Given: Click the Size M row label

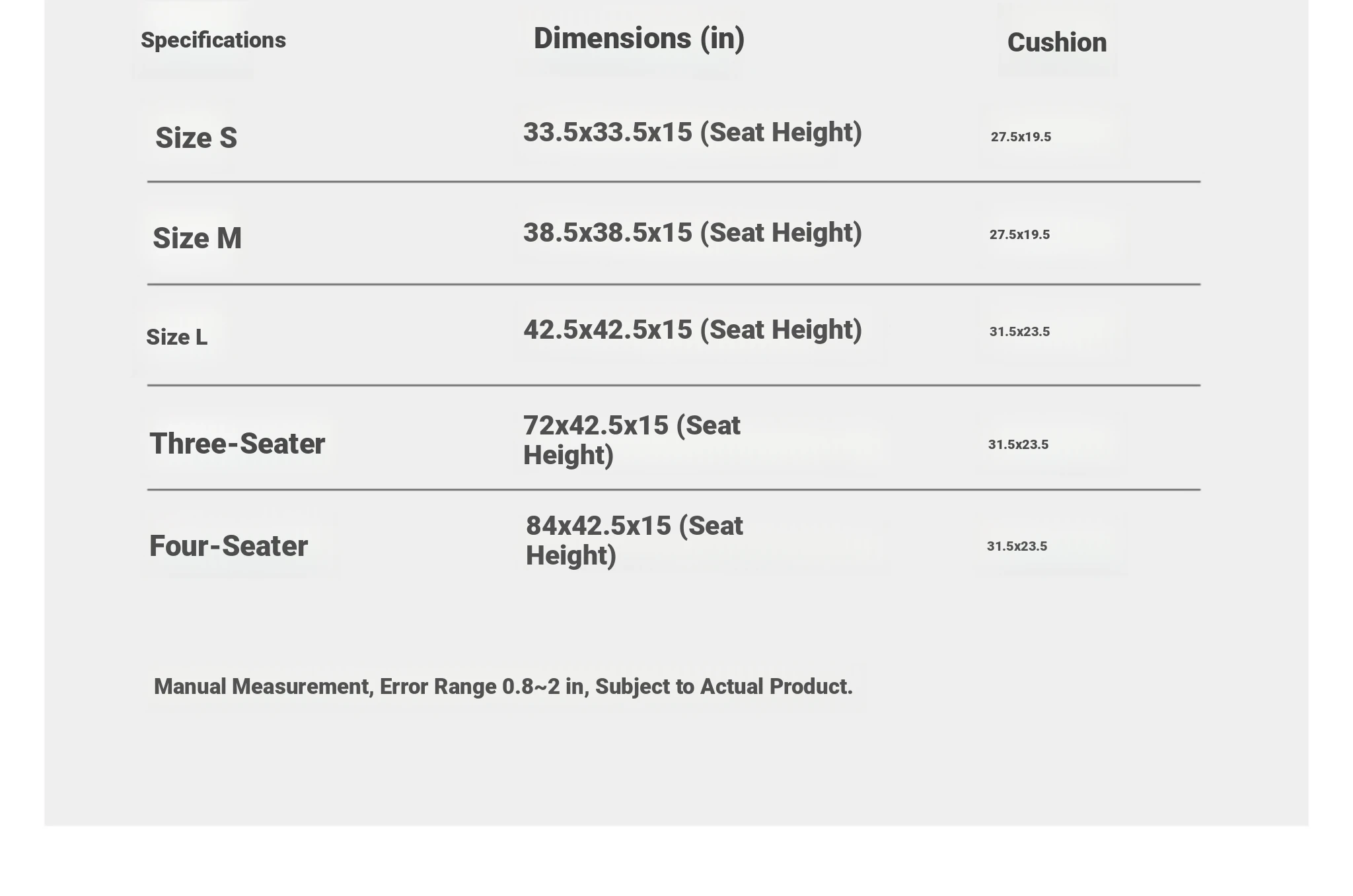Looking at the screenshot, I should tap(197, 238).
